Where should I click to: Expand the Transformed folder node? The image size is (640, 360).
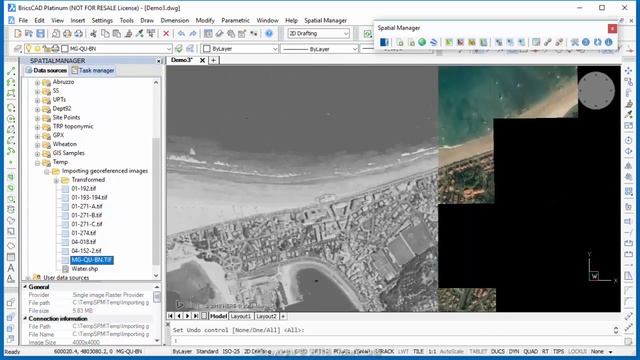click(56, 180)
